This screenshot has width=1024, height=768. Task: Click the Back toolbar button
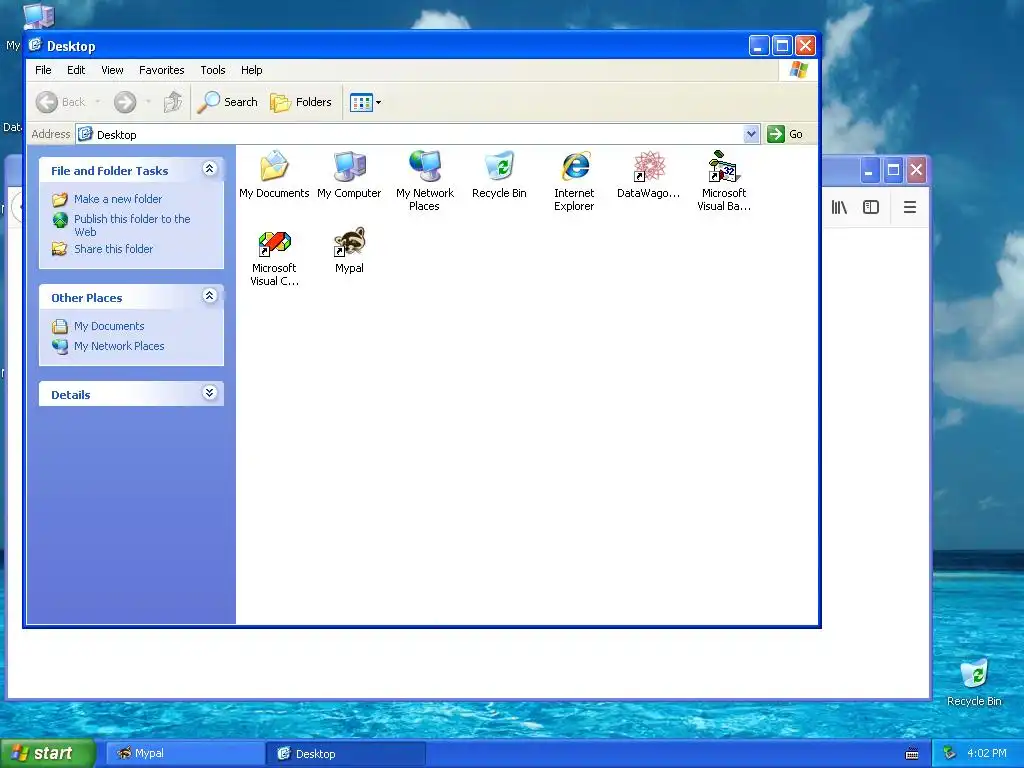61,102
